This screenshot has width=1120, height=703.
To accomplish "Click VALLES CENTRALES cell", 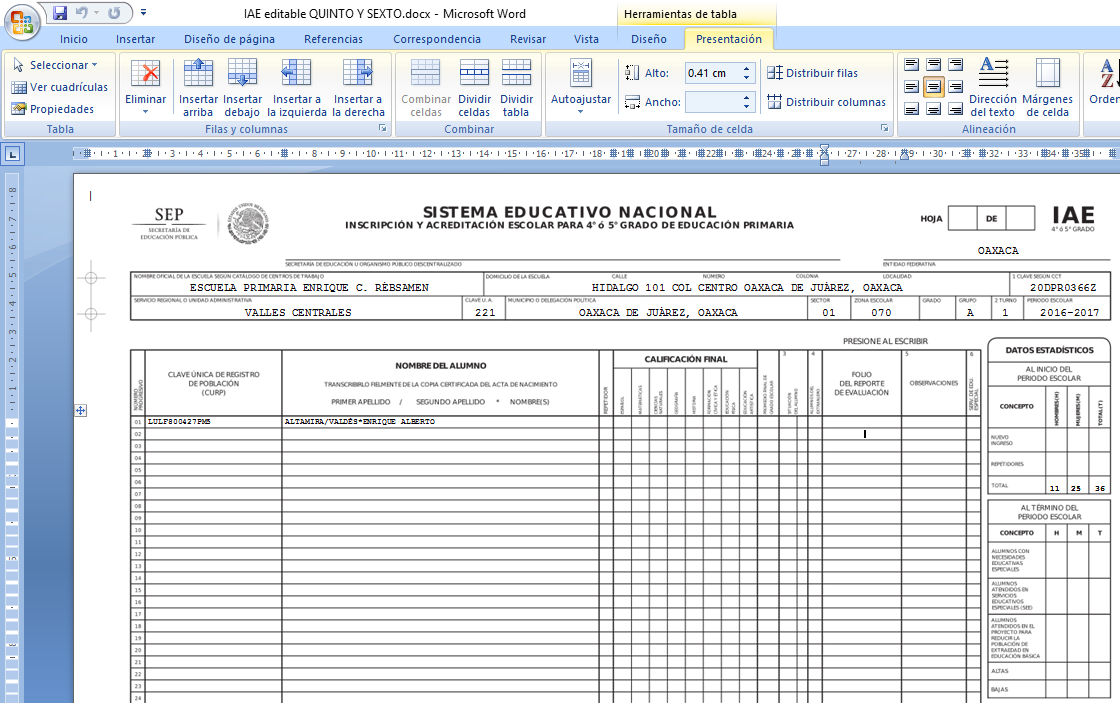I will click(x=298, y=312).
